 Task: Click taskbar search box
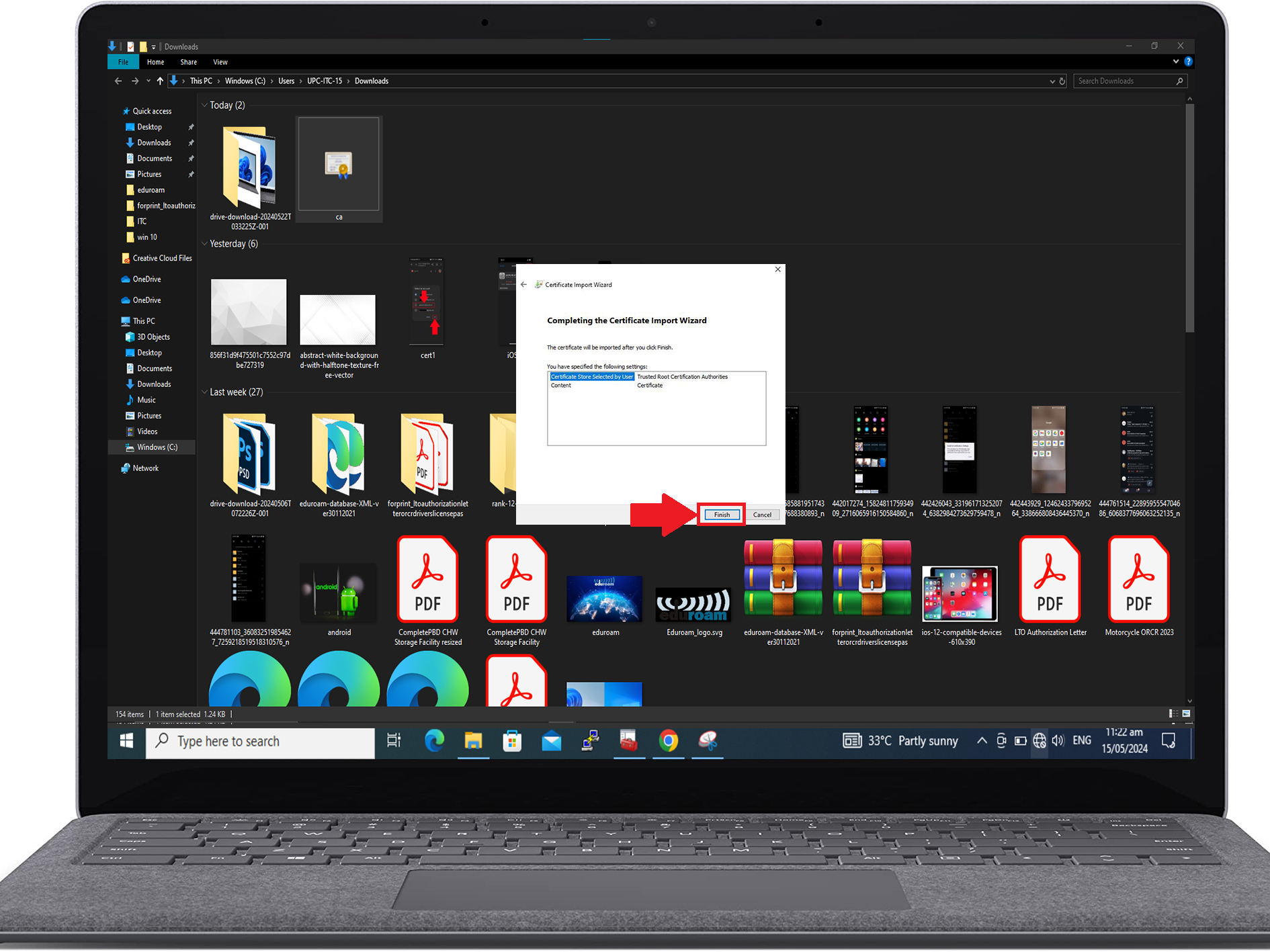260,742
